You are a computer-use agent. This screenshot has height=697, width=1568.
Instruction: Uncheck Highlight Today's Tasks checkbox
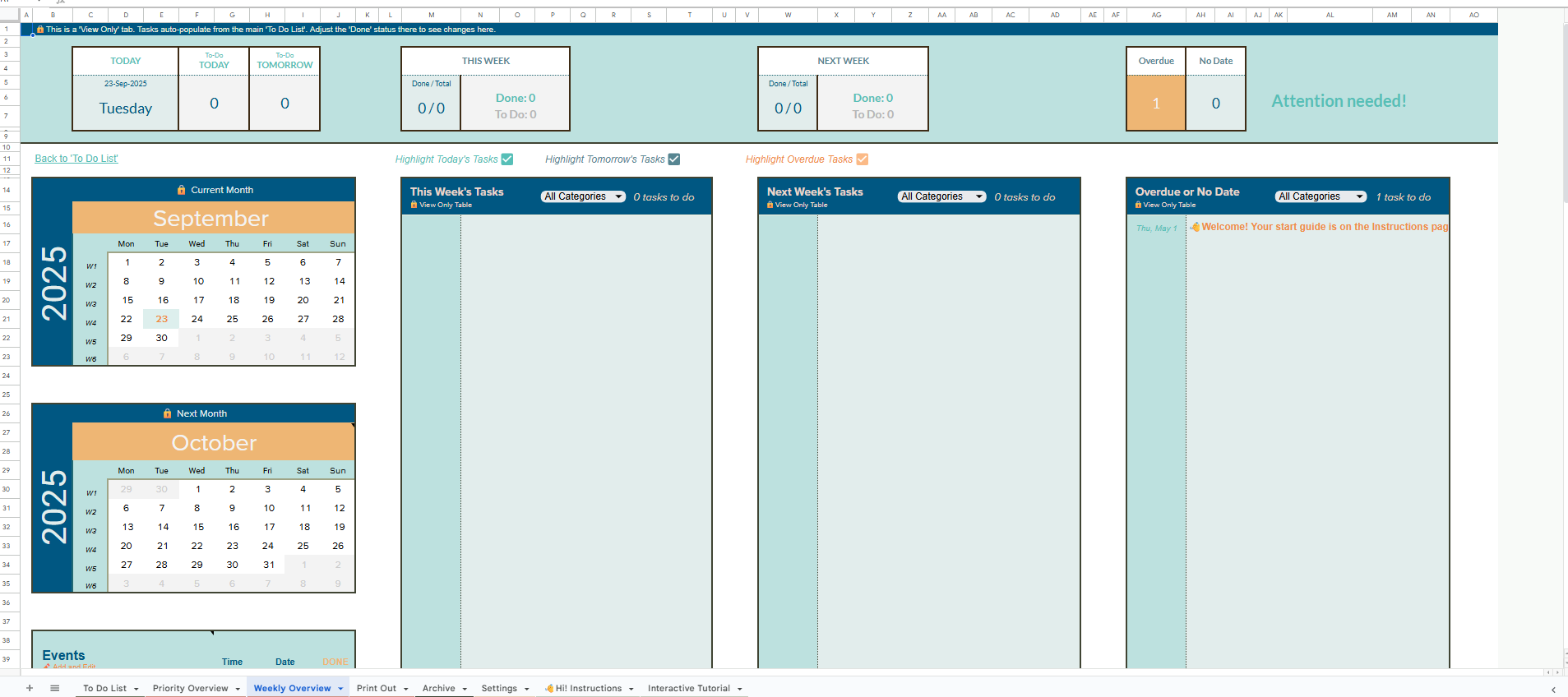click(507, 159)
